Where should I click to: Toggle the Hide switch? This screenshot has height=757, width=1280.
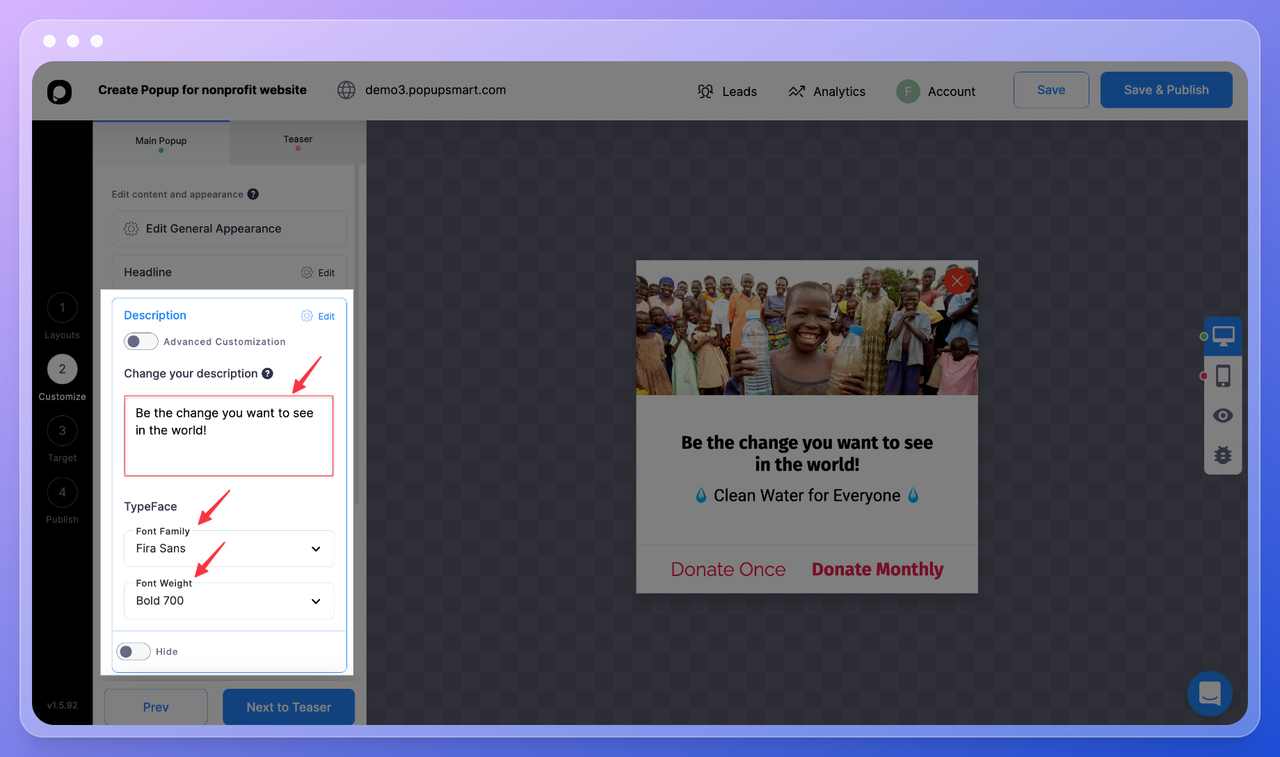(x=134, y=651)
